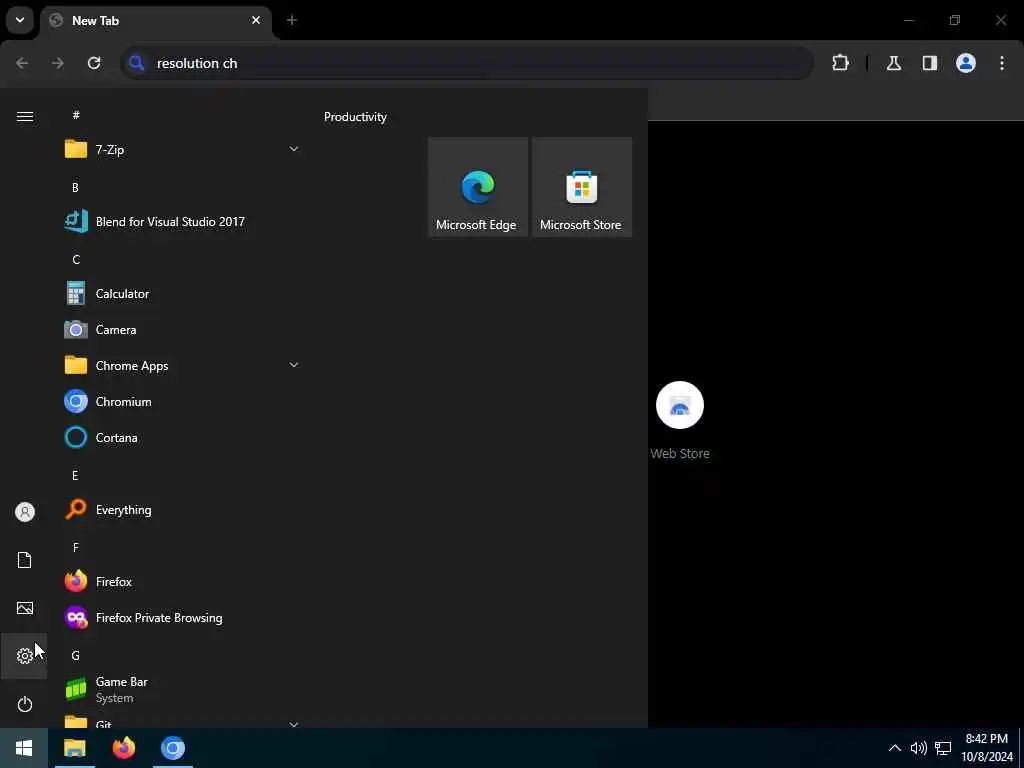Open the browser profile avatar
Viewport: 1024px width, 768px height.
tap(966, 63)
